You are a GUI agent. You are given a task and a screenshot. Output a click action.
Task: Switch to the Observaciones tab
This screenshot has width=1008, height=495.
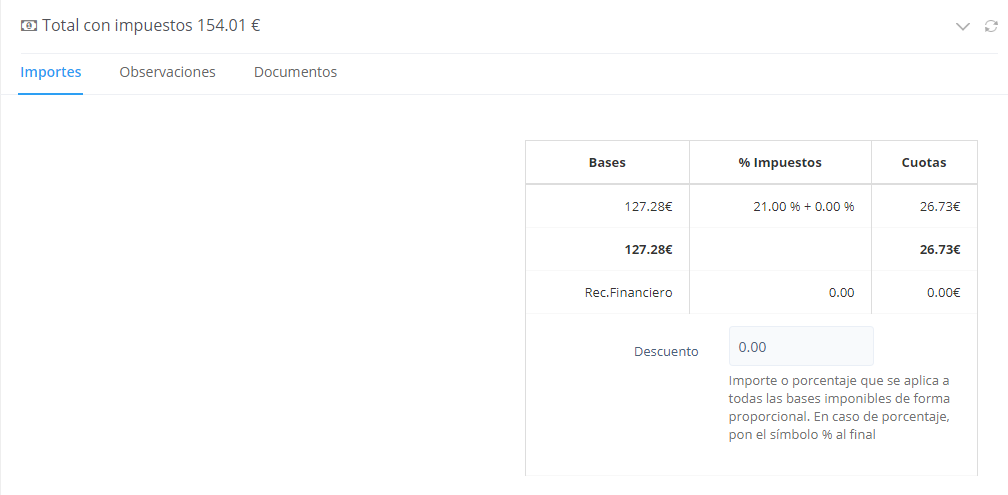point(167,72)
